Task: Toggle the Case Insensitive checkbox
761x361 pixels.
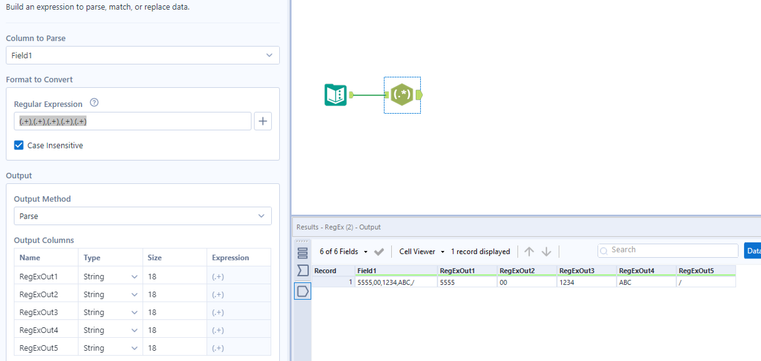Action: point(18,145)
